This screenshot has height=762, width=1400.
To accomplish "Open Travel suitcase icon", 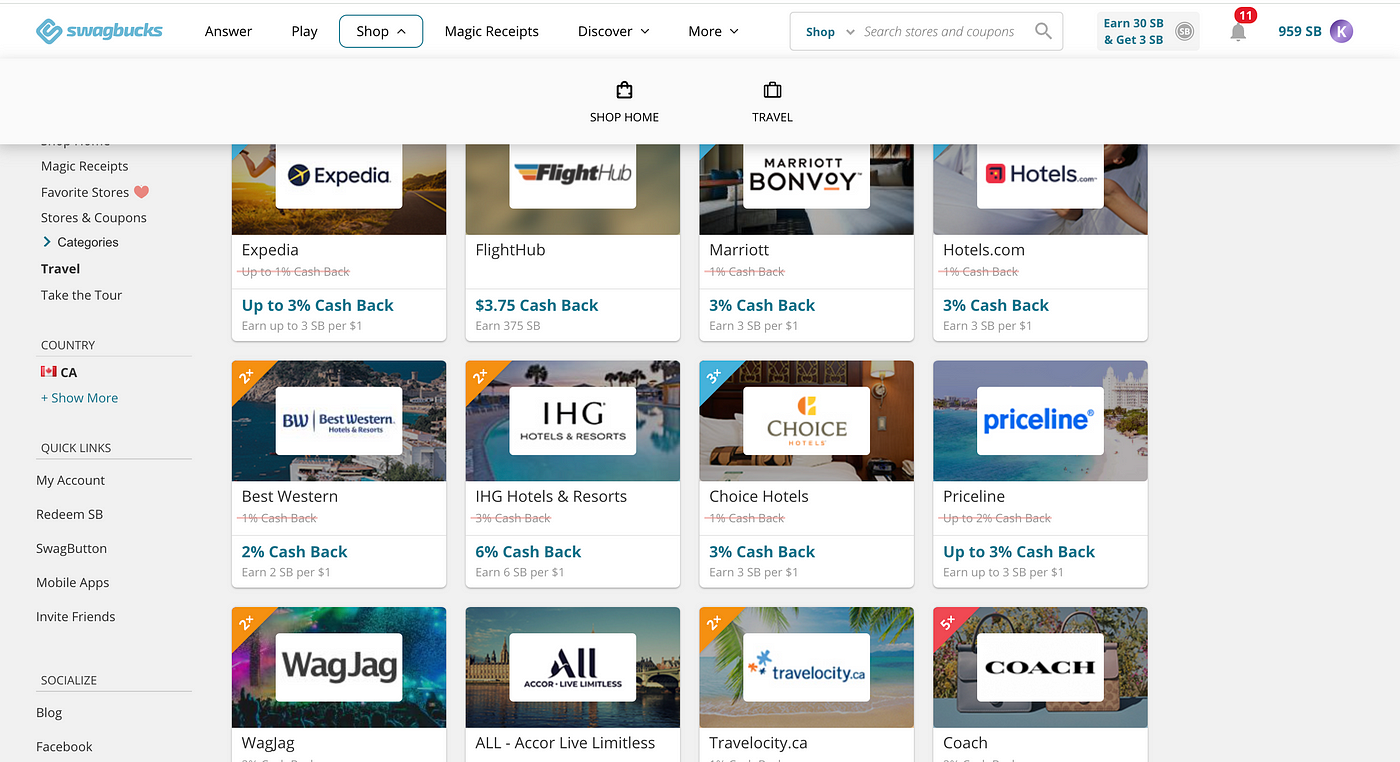I will tap(772, 90).
